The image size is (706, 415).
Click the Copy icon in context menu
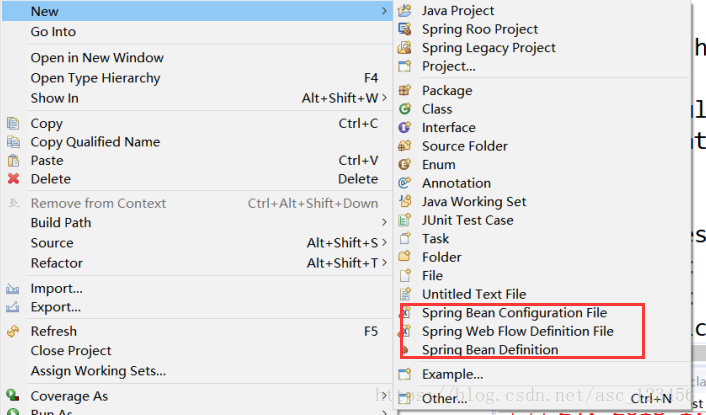(13, 123)
